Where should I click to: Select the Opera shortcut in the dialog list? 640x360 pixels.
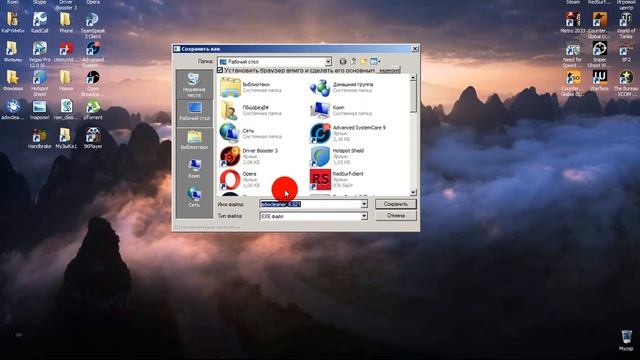pos(240,180)
